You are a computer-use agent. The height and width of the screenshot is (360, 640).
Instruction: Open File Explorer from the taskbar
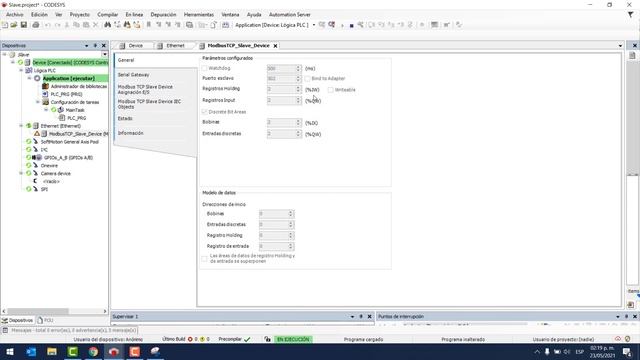click(52, 351)
